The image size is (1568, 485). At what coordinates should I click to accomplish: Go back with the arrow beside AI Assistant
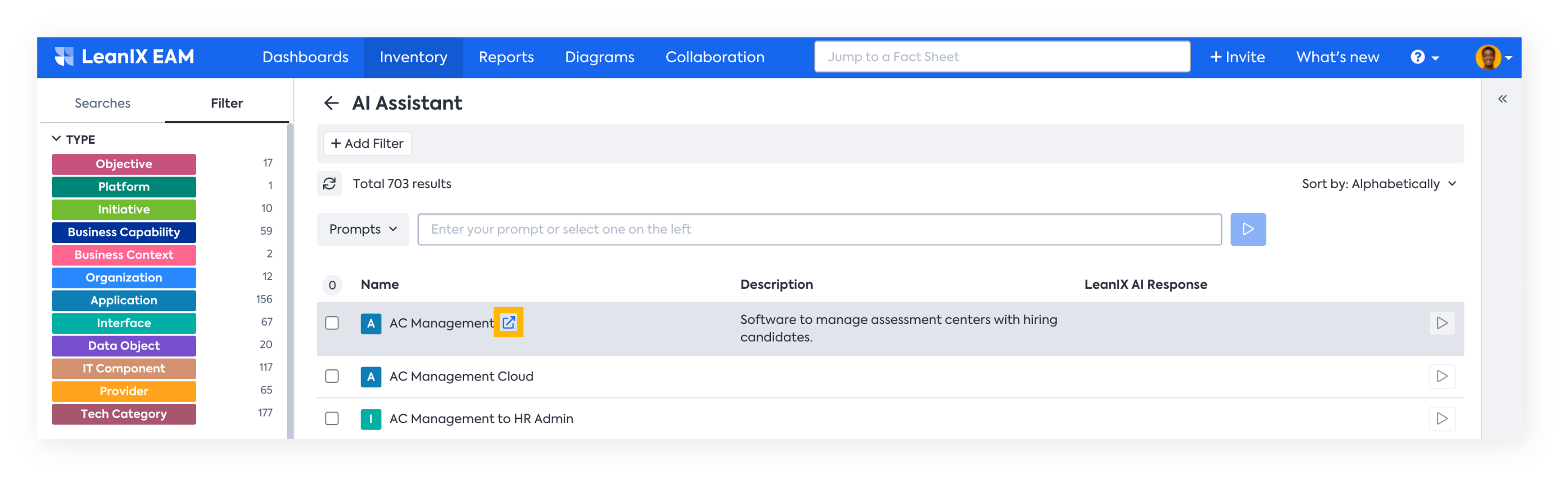tap(331, 103)
